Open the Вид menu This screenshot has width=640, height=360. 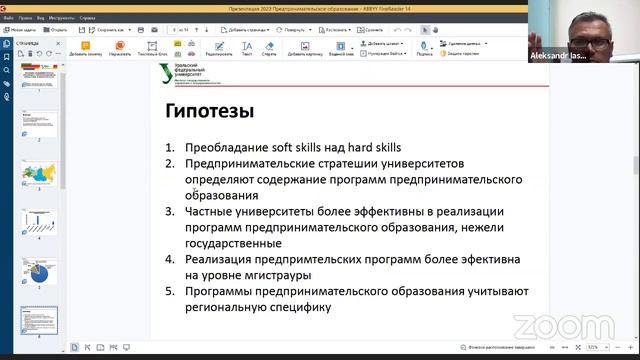pos(40,18)
